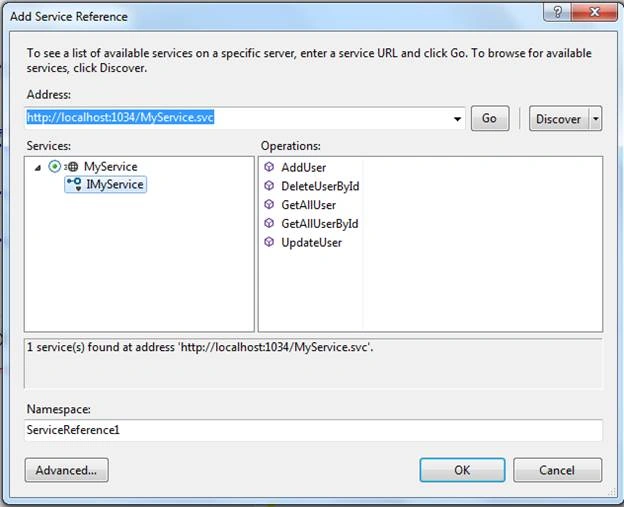This screenshot has width=624, height=507.
Task: Click the IMyService contract icon
Action: click(74, 184)
